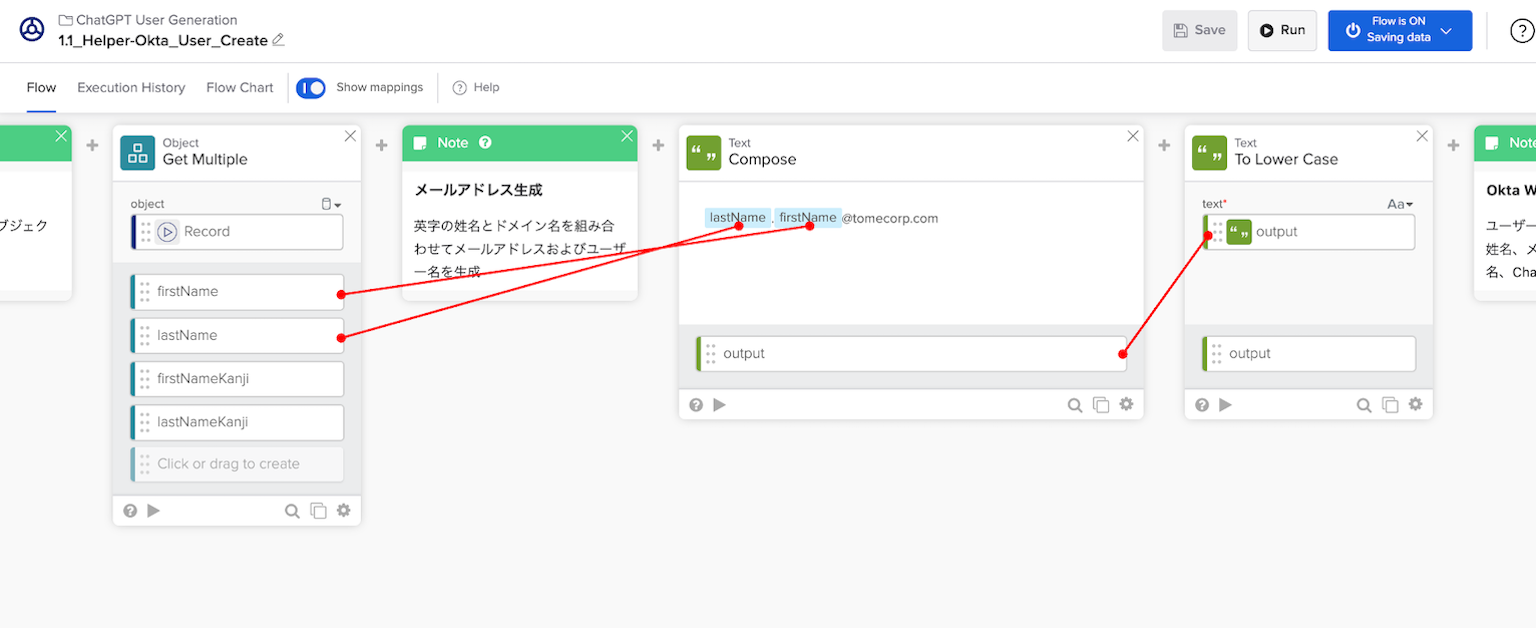Switch to the Flow Chart tab
The height and width of the screenshot is (628, 1536).
pos(240,88)
